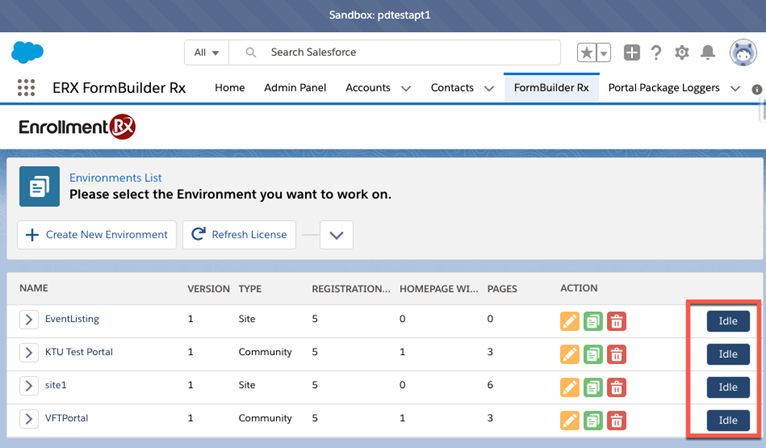Open the Setup gear icon

[682, 53]
